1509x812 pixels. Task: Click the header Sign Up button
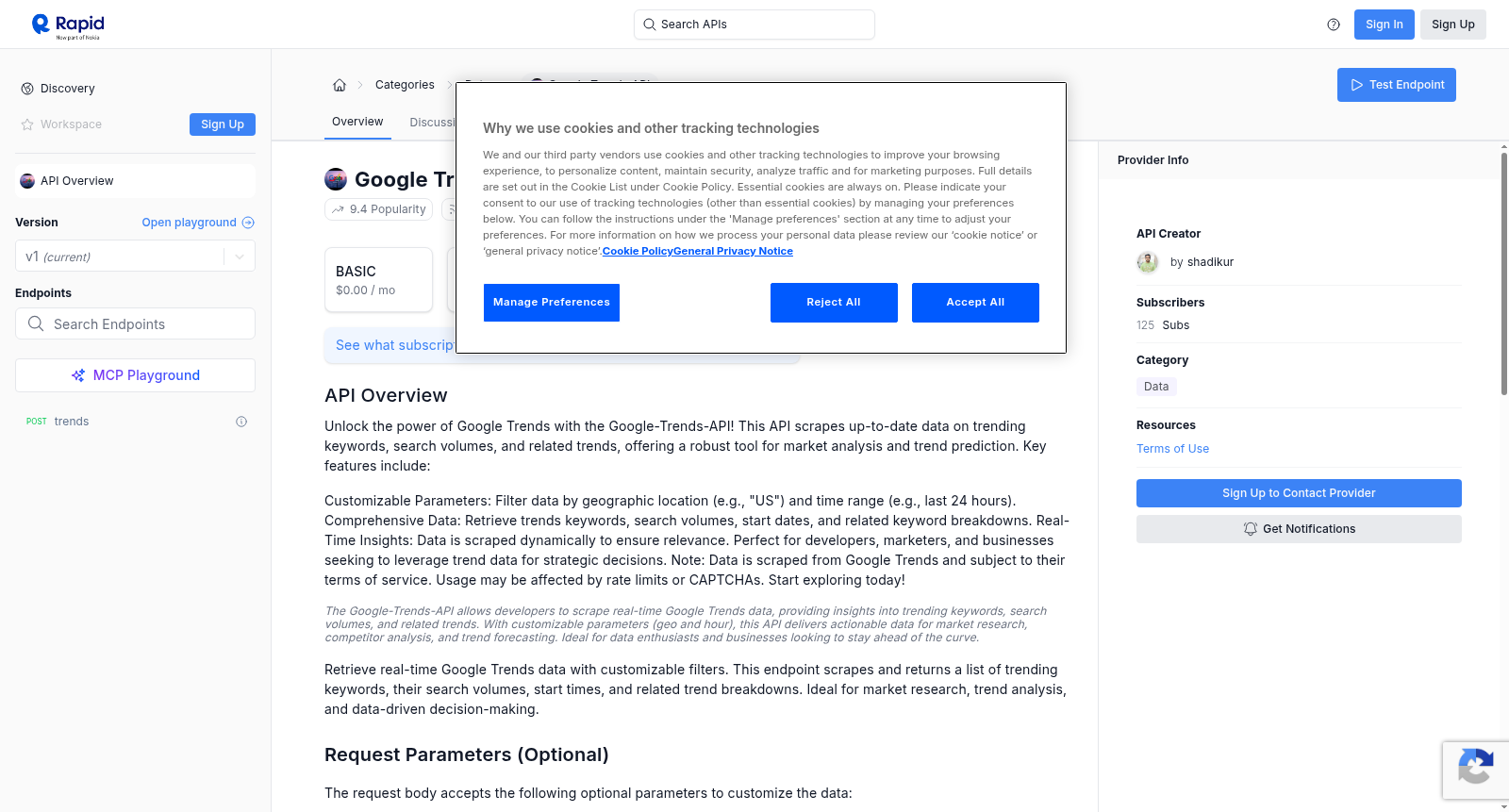[x=1453, y=25]
